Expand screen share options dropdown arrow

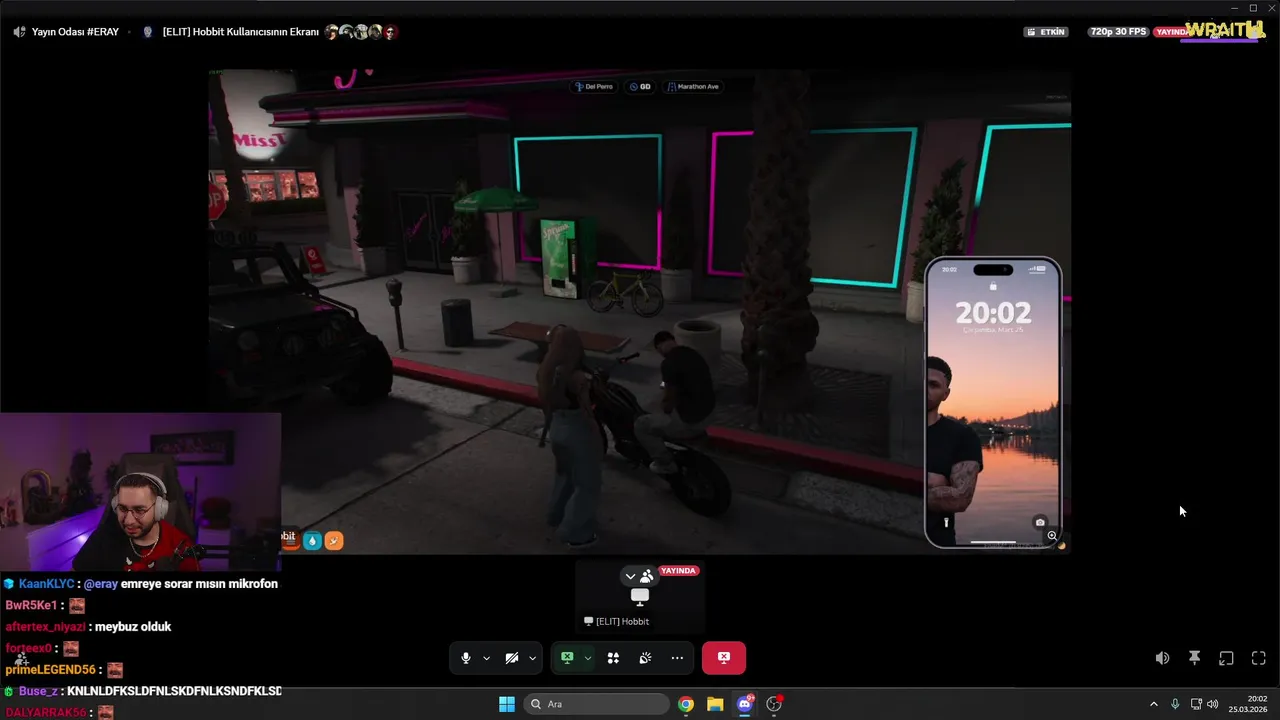[587, 658]
